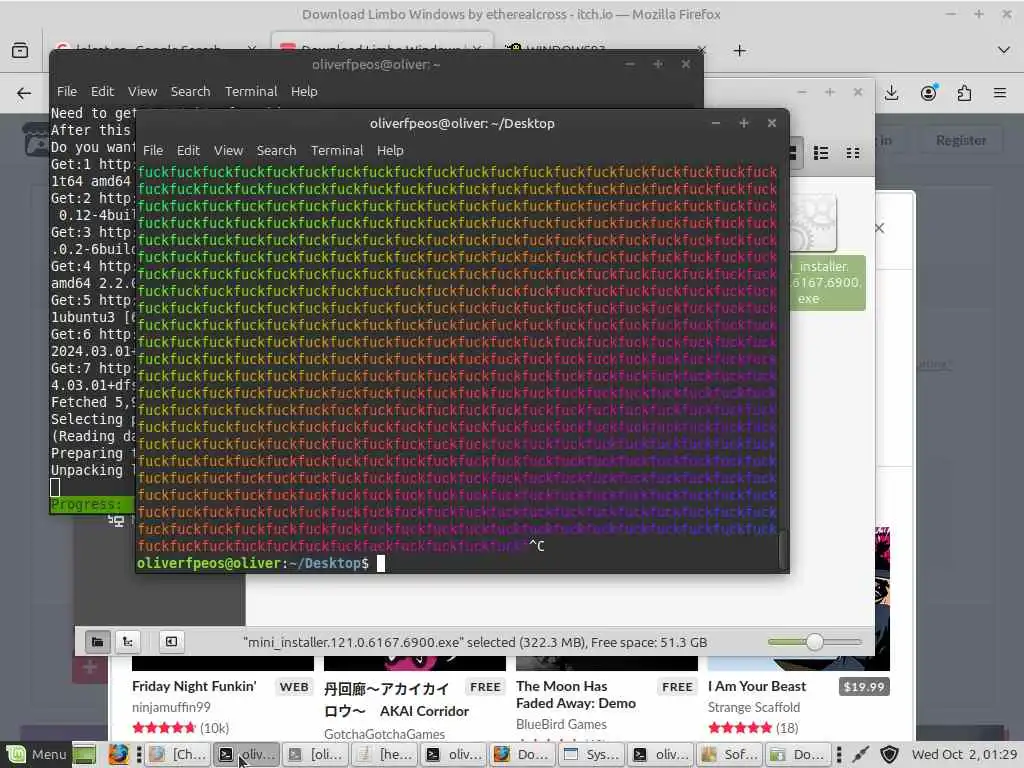The height and width of the screenshot is (768, 1024).
Task: Open the Mint Menu button
Action: (x=38, y=754)
